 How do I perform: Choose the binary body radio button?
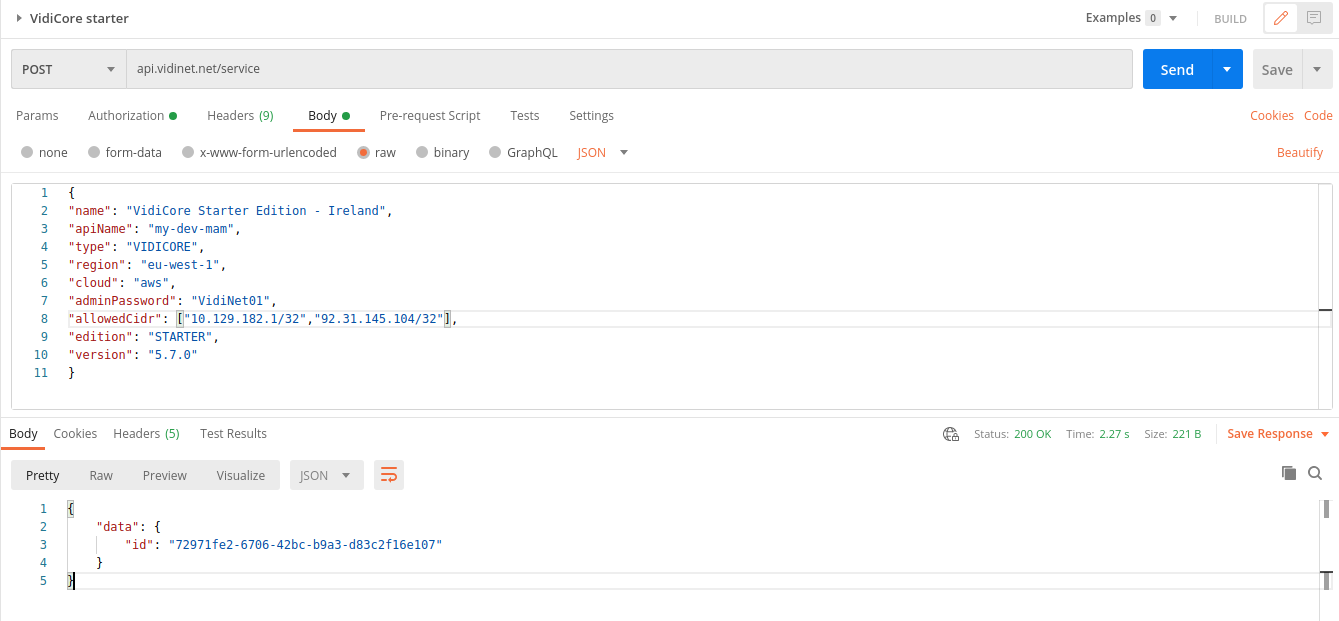(x=422, y=153)
